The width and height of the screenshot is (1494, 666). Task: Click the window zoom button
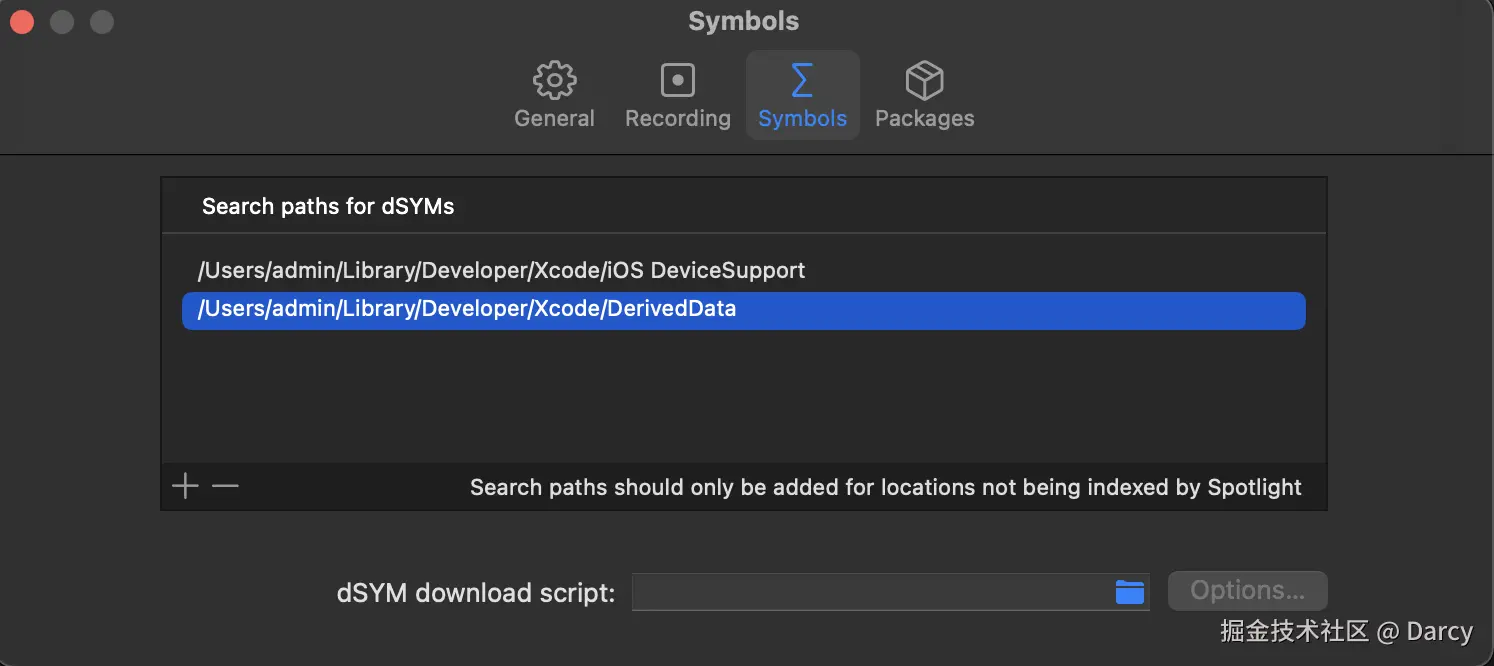point(101,22)
